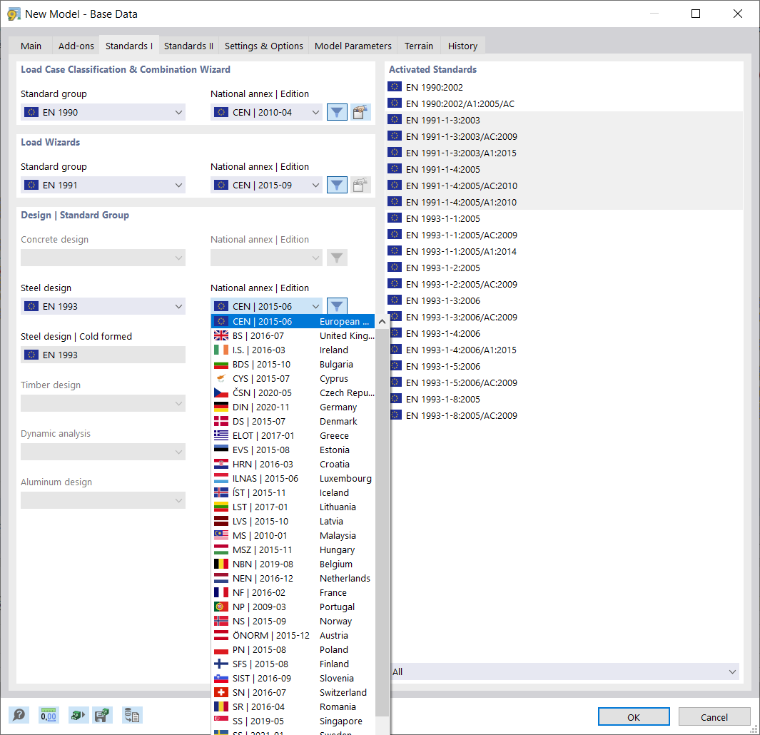Collapse the CEN | 2015-06 annex dropdown
The width and height of the screenshot is (760, 735).
pos(267,306)
